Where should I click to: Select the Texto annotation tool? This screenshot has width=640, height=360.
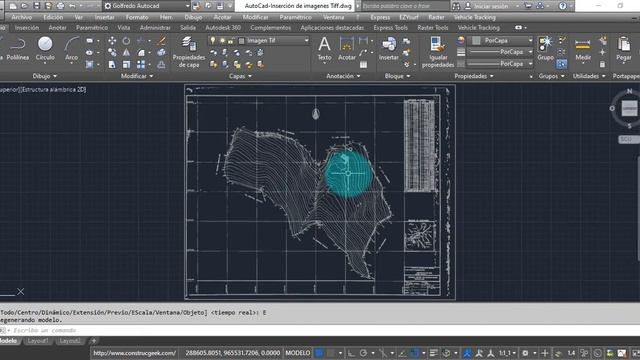pyautogui.click(x=324, y=49)
